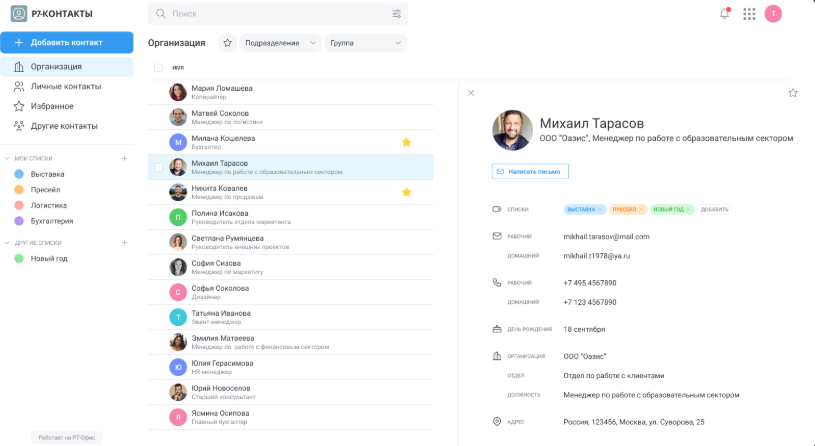Open contact Матвей Соколов
This screenshot has width=815, height=446.
(x=291, y=117)
